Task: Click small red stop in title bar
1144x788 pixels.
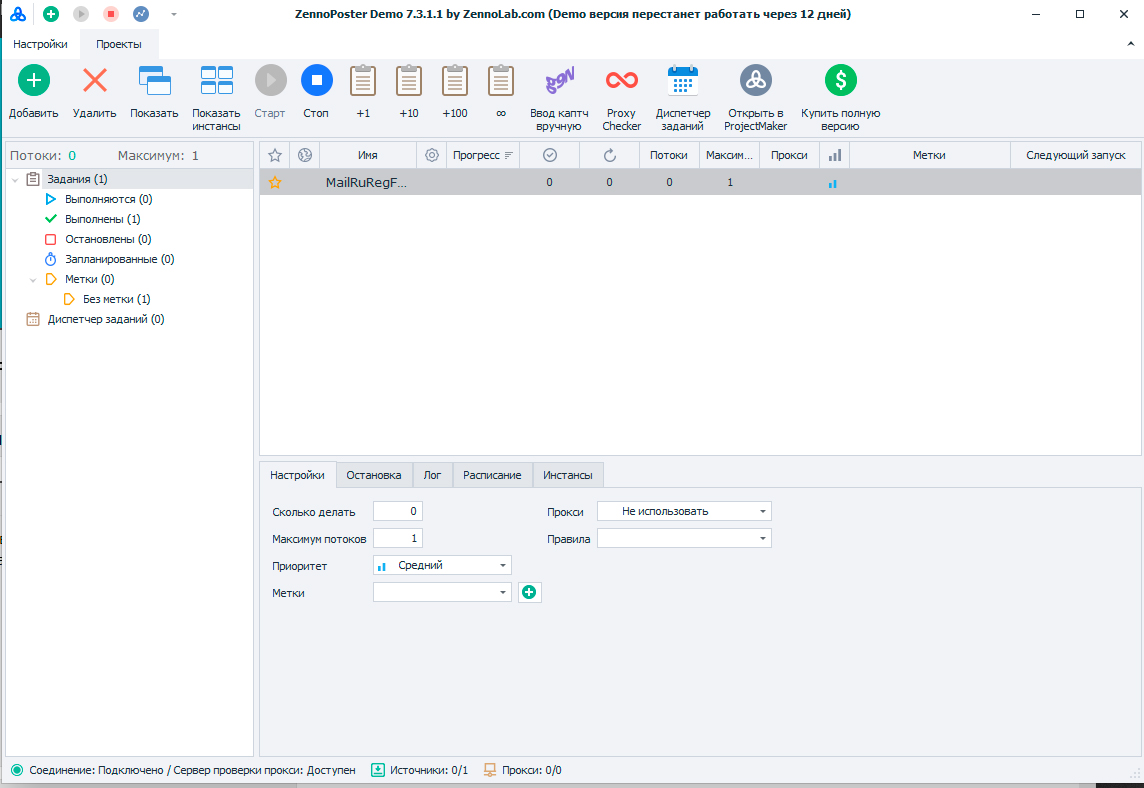Action: 111,14
